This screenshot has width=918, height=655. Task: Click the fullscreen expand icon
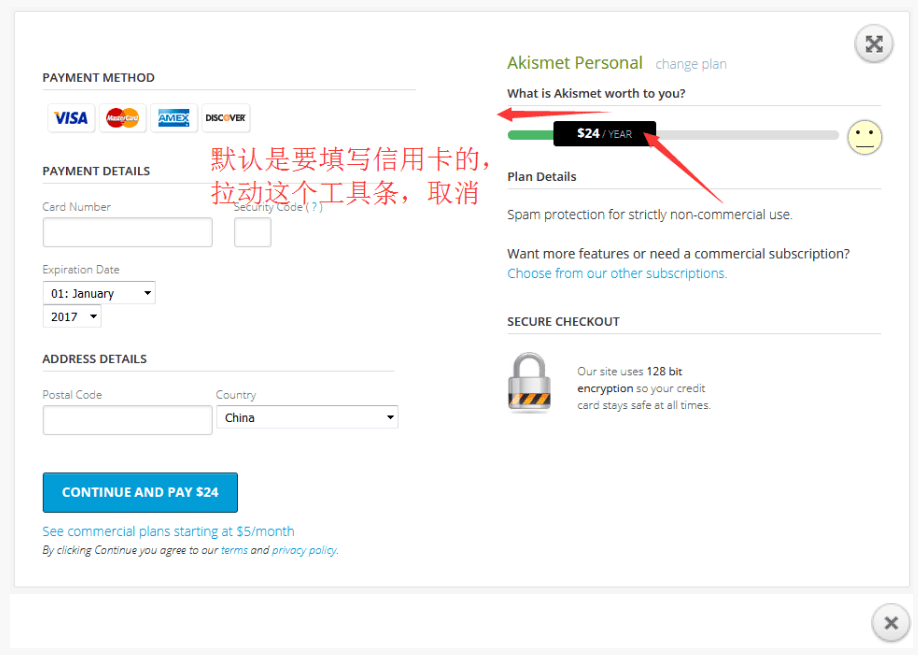873,44
